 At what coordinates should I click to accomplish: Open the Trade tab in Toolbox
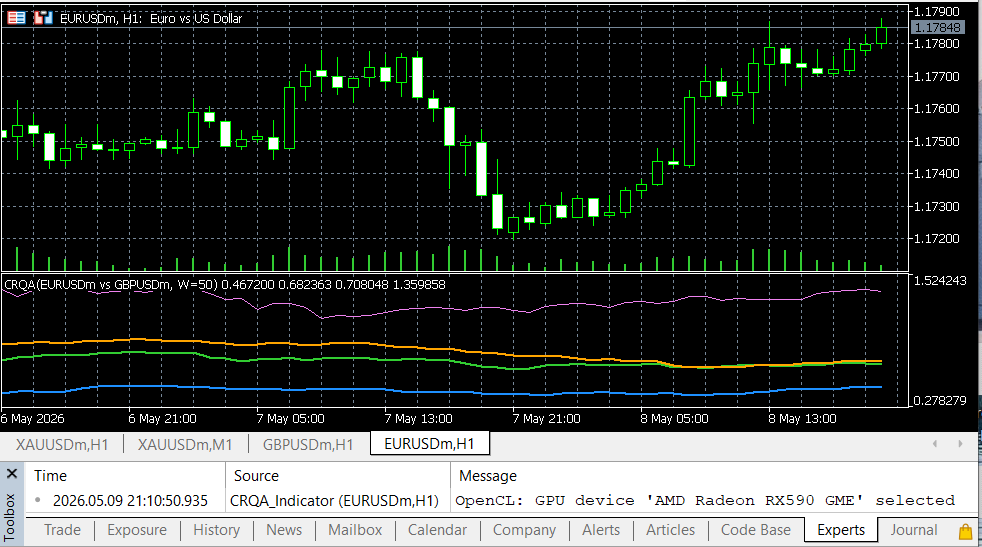pyautogui.click(x=62, y=530)
